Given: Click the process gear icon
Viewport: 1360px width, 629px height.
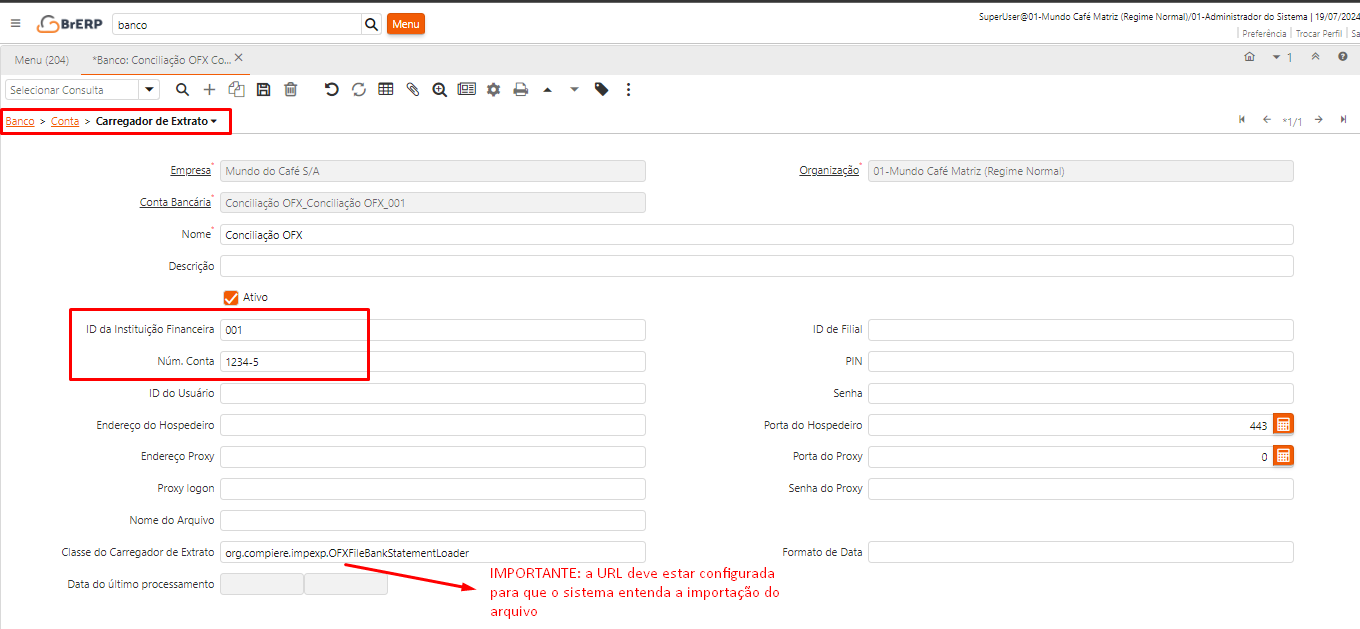Looking at the screenshot, I should click(493, 90).
